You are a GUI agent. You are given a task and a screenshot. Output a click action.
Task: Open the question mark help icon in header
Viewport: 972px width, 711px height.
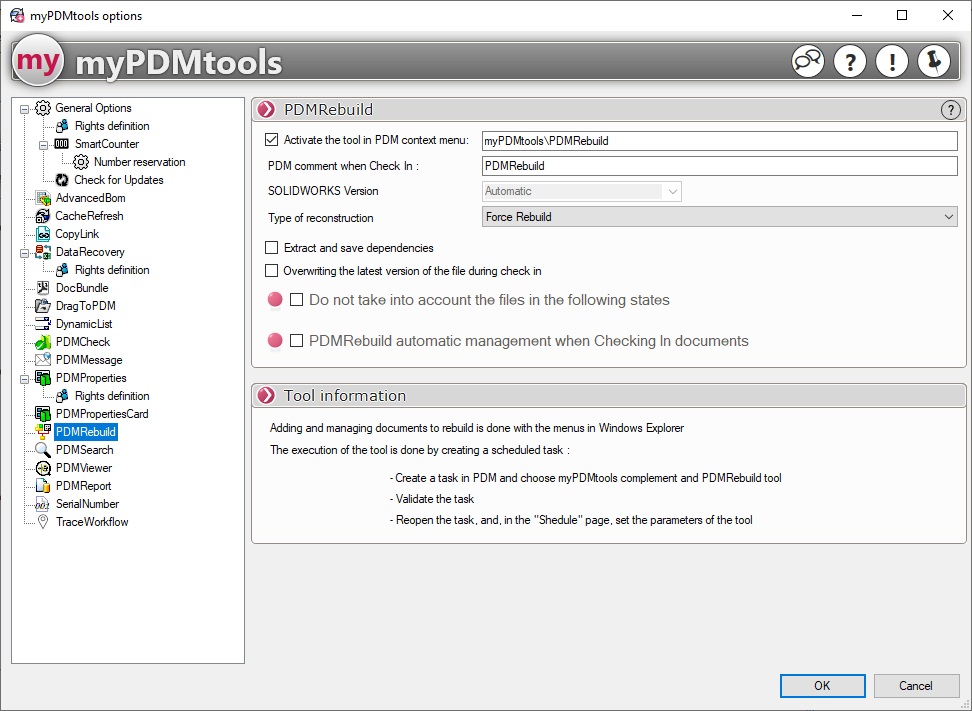(x=849, y=62)
